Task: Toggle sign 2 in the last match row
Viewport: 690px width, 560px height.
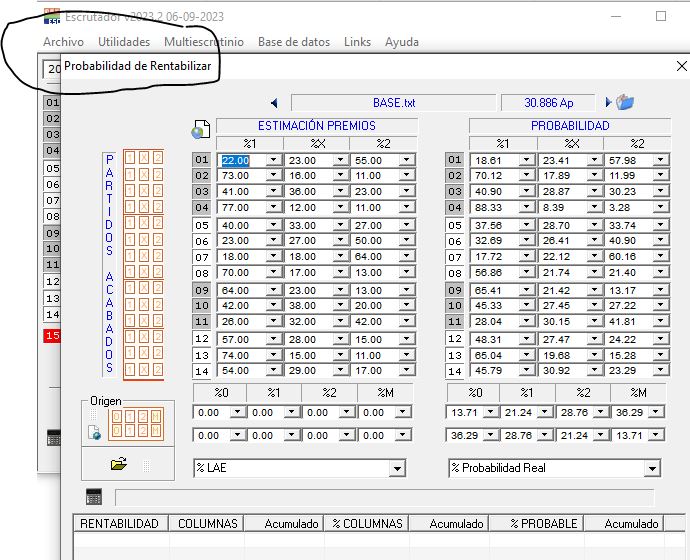Action: coord(158,369)
